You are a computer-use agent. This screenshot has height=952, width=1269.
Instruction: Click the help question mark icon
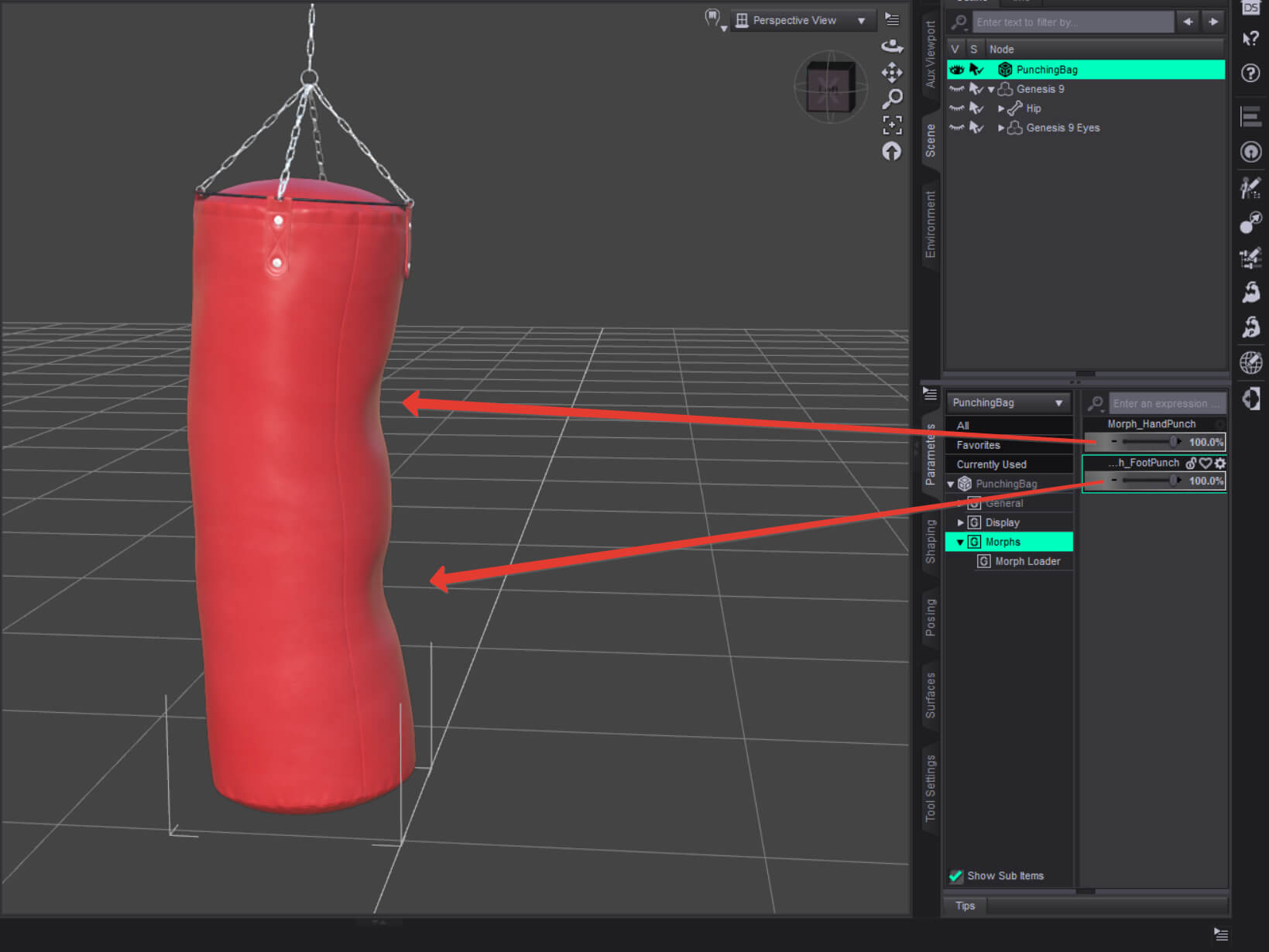coord(1250,73)
